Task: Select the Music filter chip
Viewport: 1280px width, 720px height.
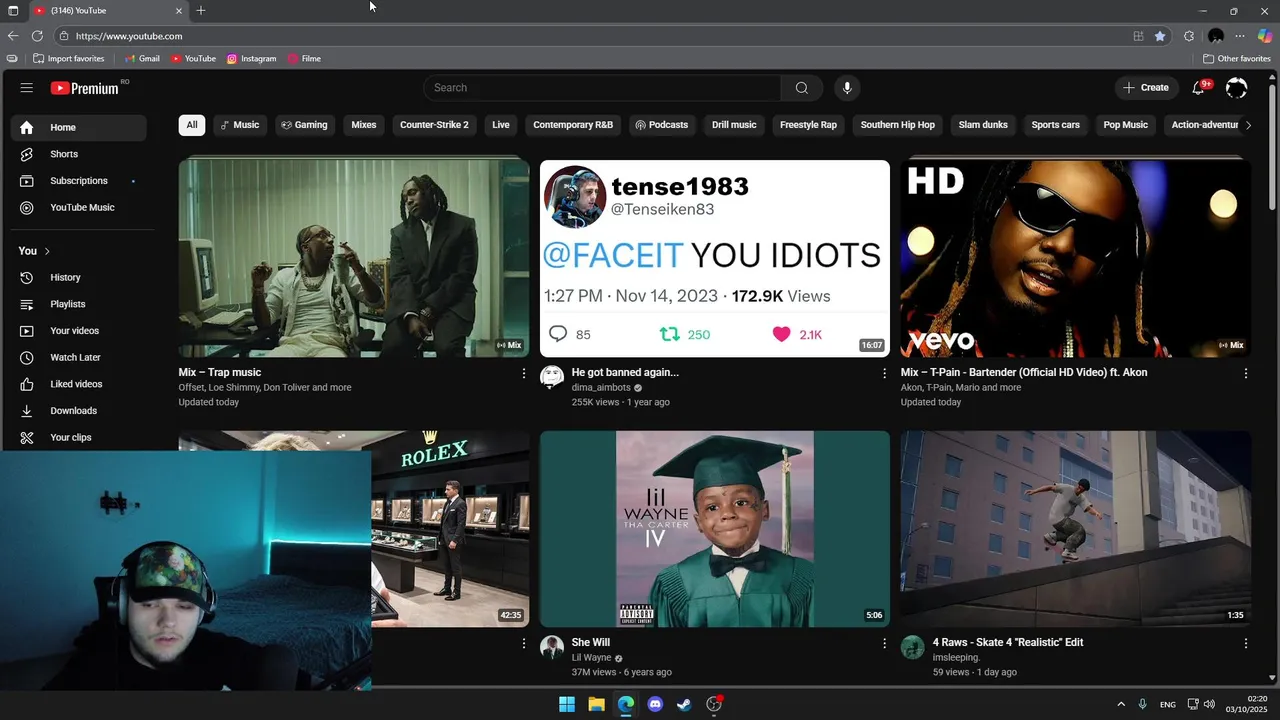Action: tap(240, 125)
